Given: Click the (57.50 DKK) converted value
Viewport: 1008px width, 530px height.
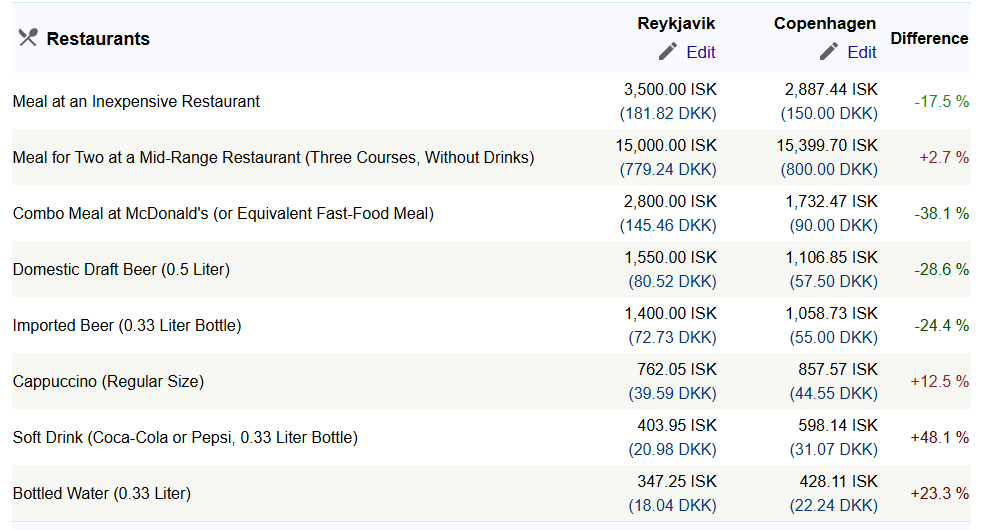Looking at the screenshot, I should pos(834,282).
